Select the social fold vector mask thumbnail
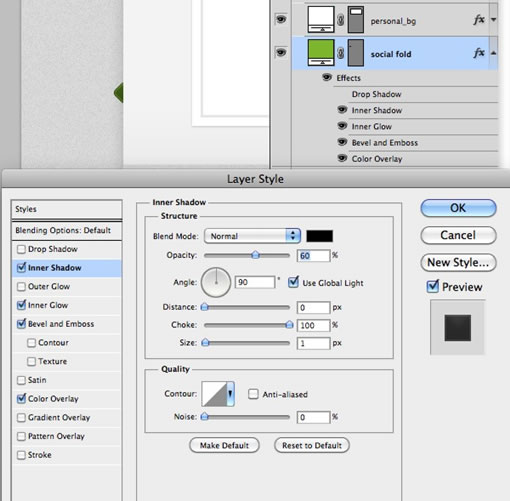 pos(355,53)
